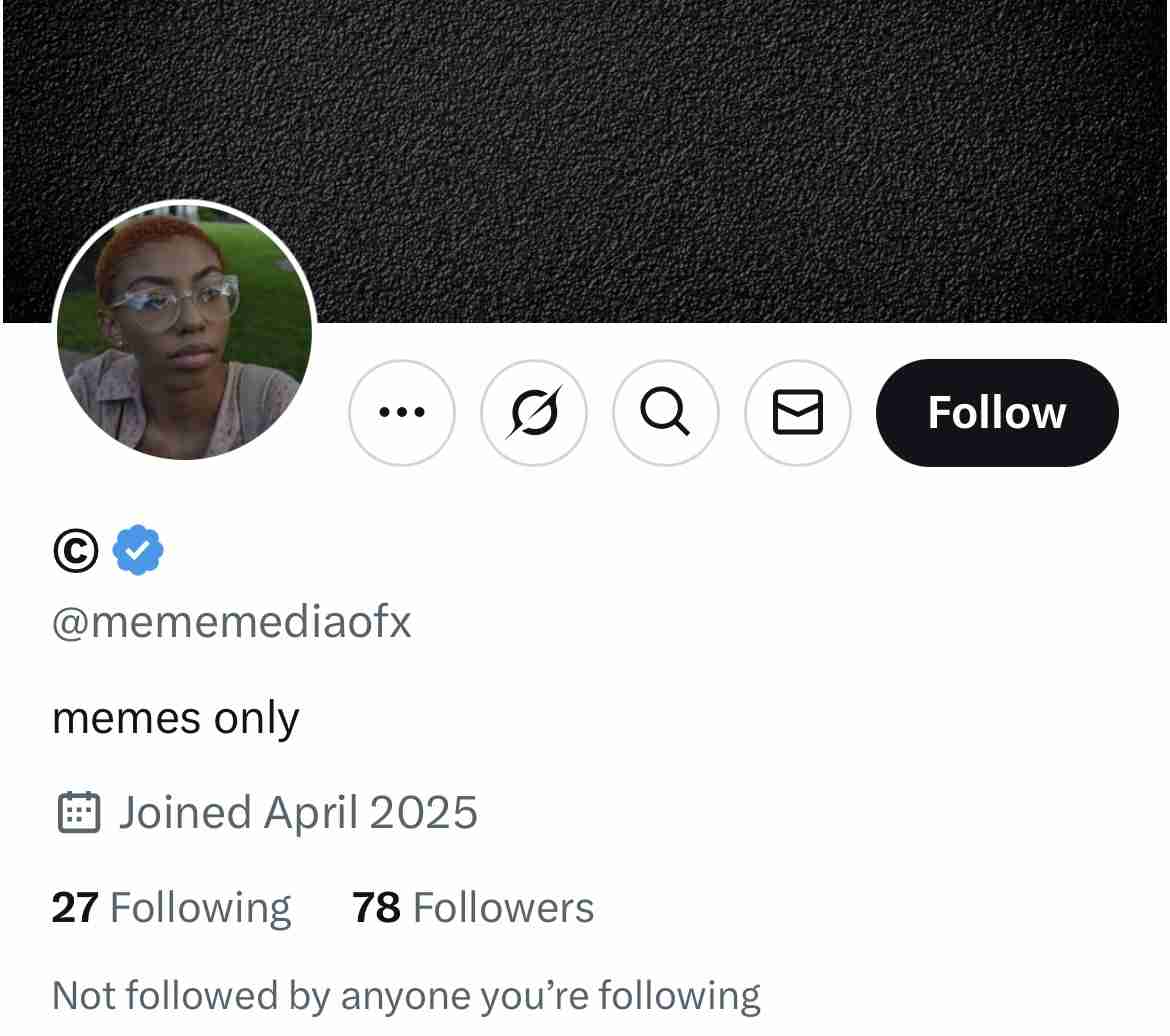This screenshot has width=1170, height=1036.
Task: Click the @mememediaofx handle text
Action: 231,622
